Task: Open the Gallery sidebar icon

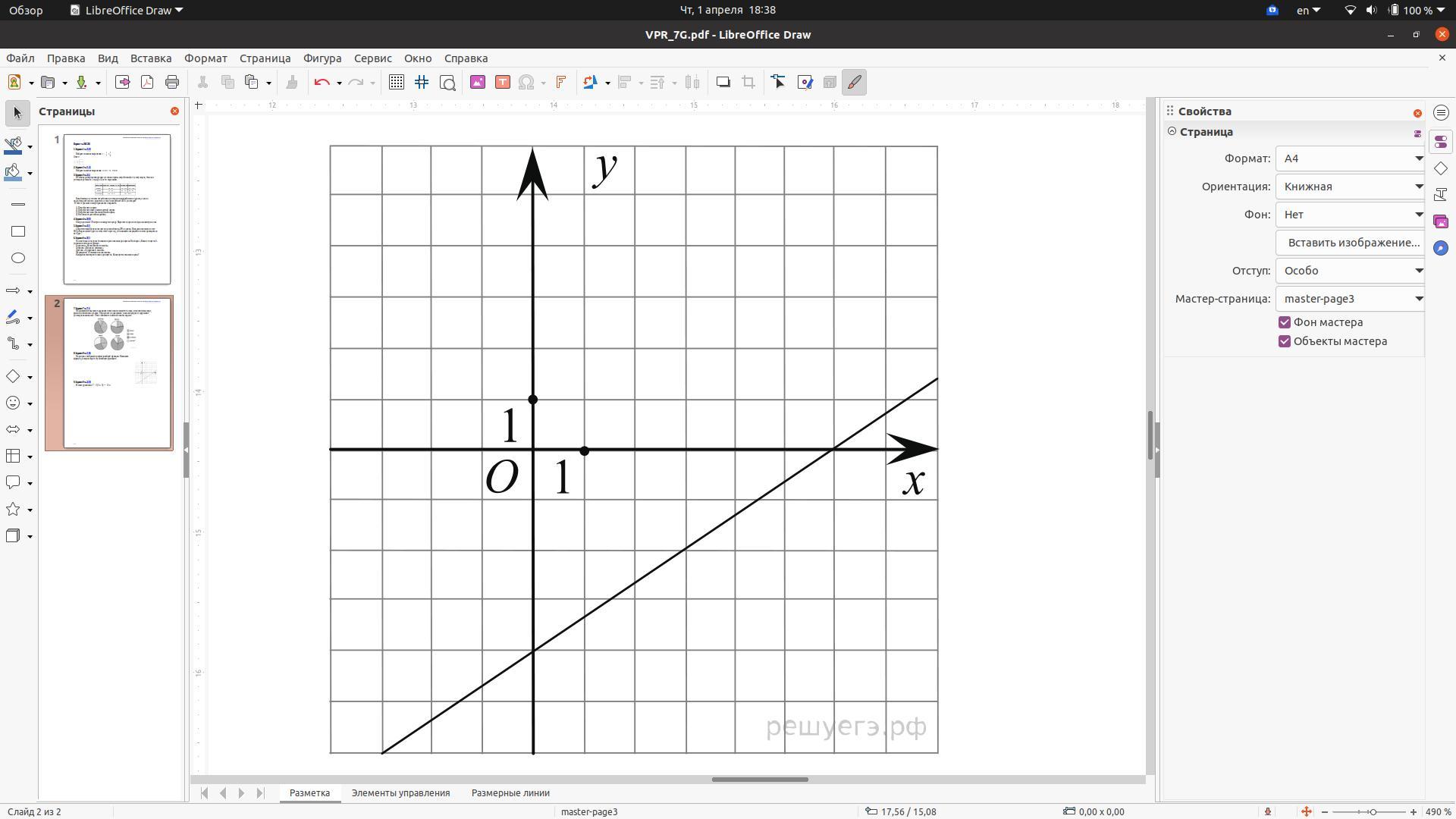Action: tap(1441, 221)
